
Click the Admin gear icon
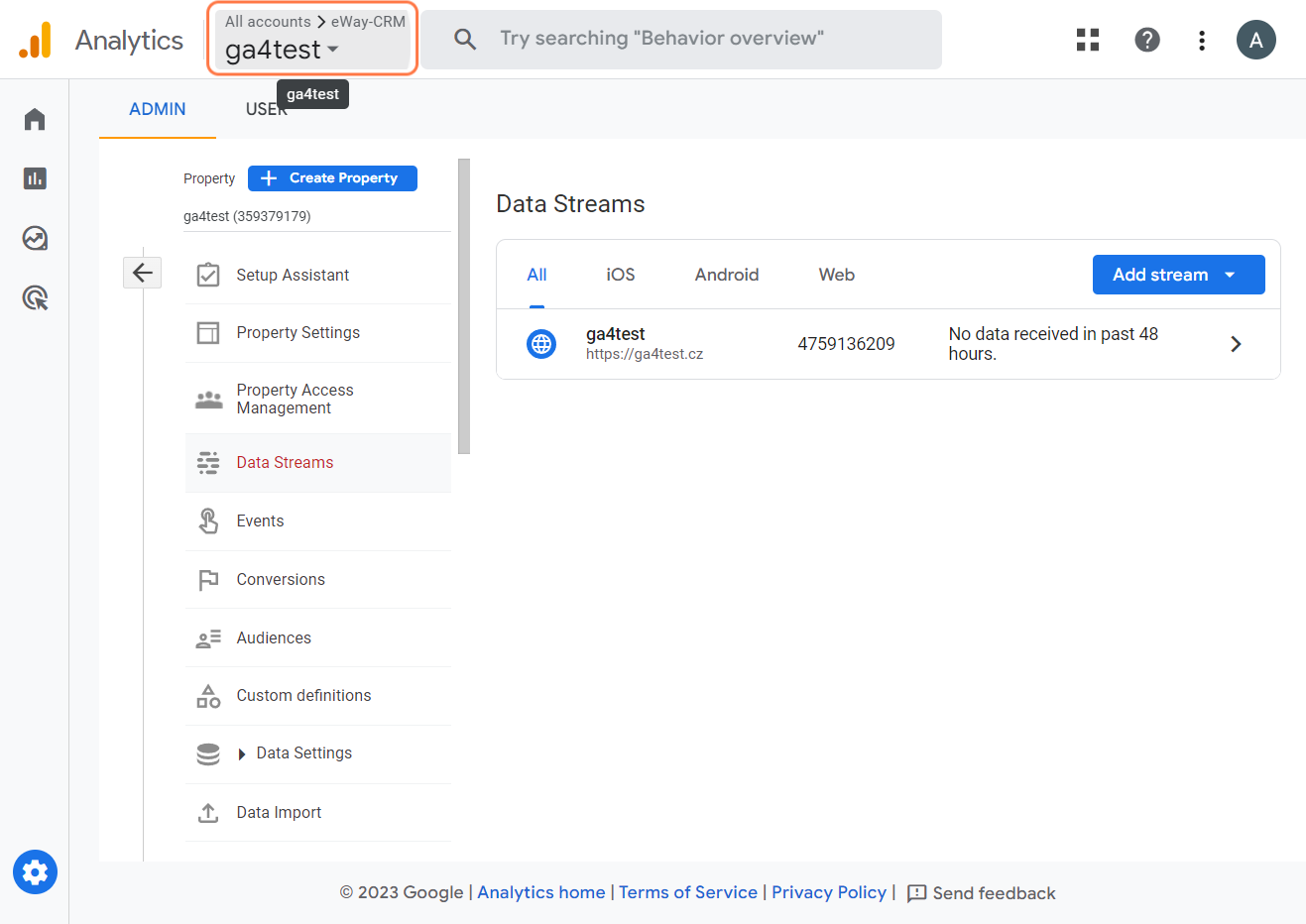(35, 872)
